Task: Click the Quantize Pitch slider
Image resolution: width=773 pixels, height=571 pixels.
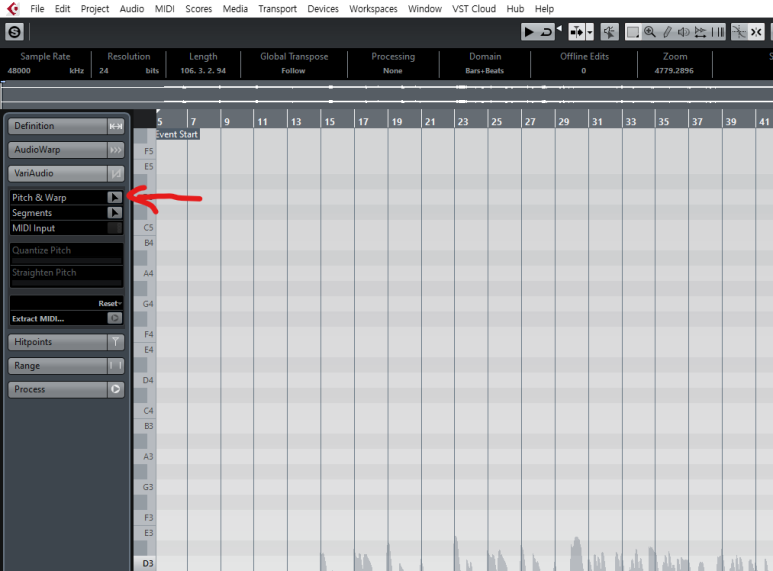Action: coord(67,260)
